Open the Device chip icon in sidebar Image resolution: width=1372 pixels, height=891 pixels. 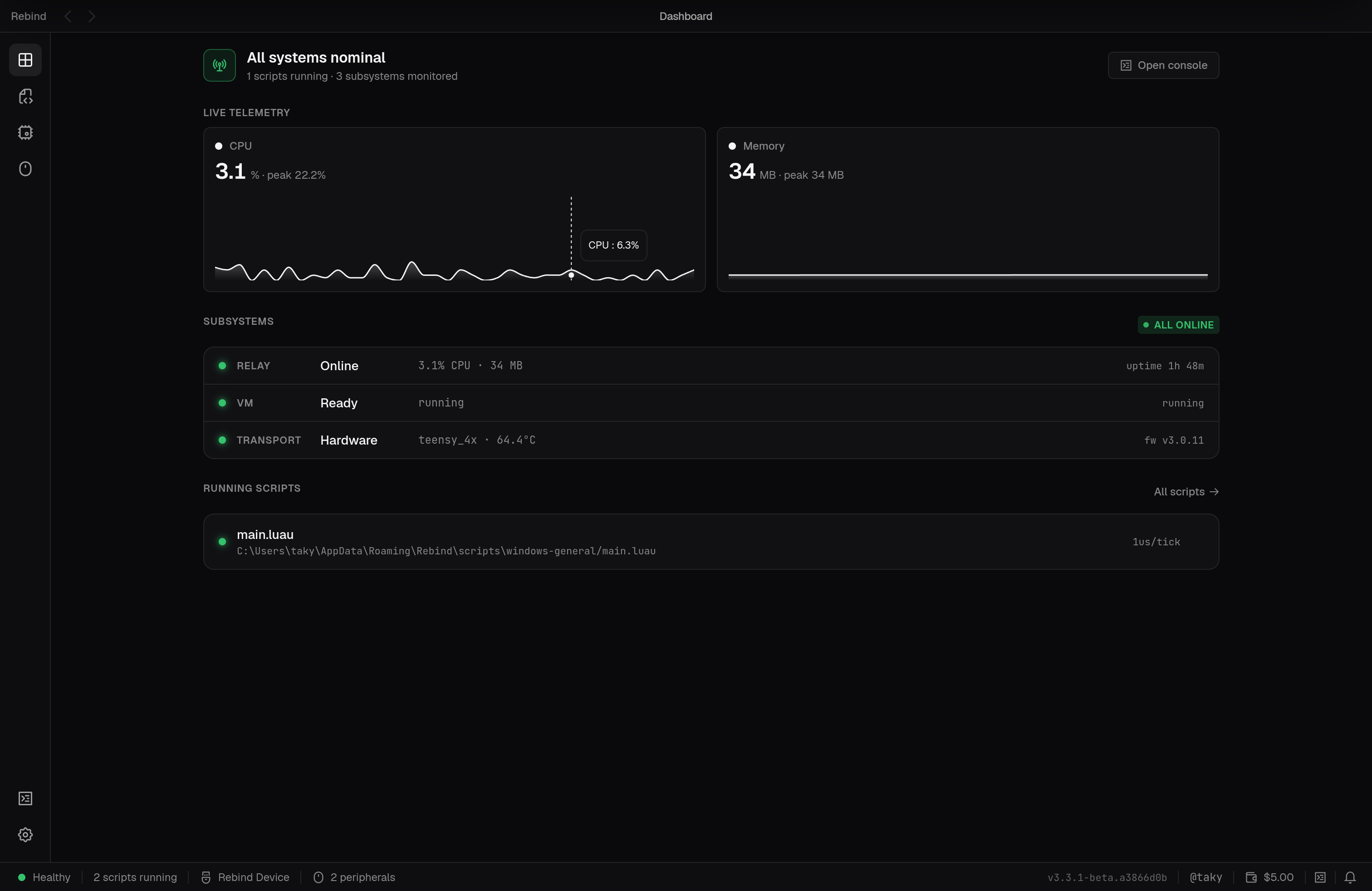(25, 132)
